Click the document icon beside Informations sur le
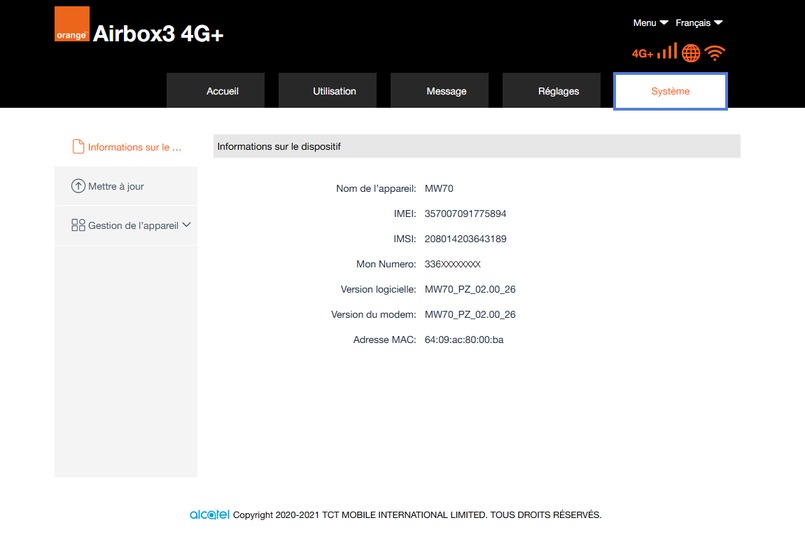Screen dimensions: 805x546 [78, 147]
